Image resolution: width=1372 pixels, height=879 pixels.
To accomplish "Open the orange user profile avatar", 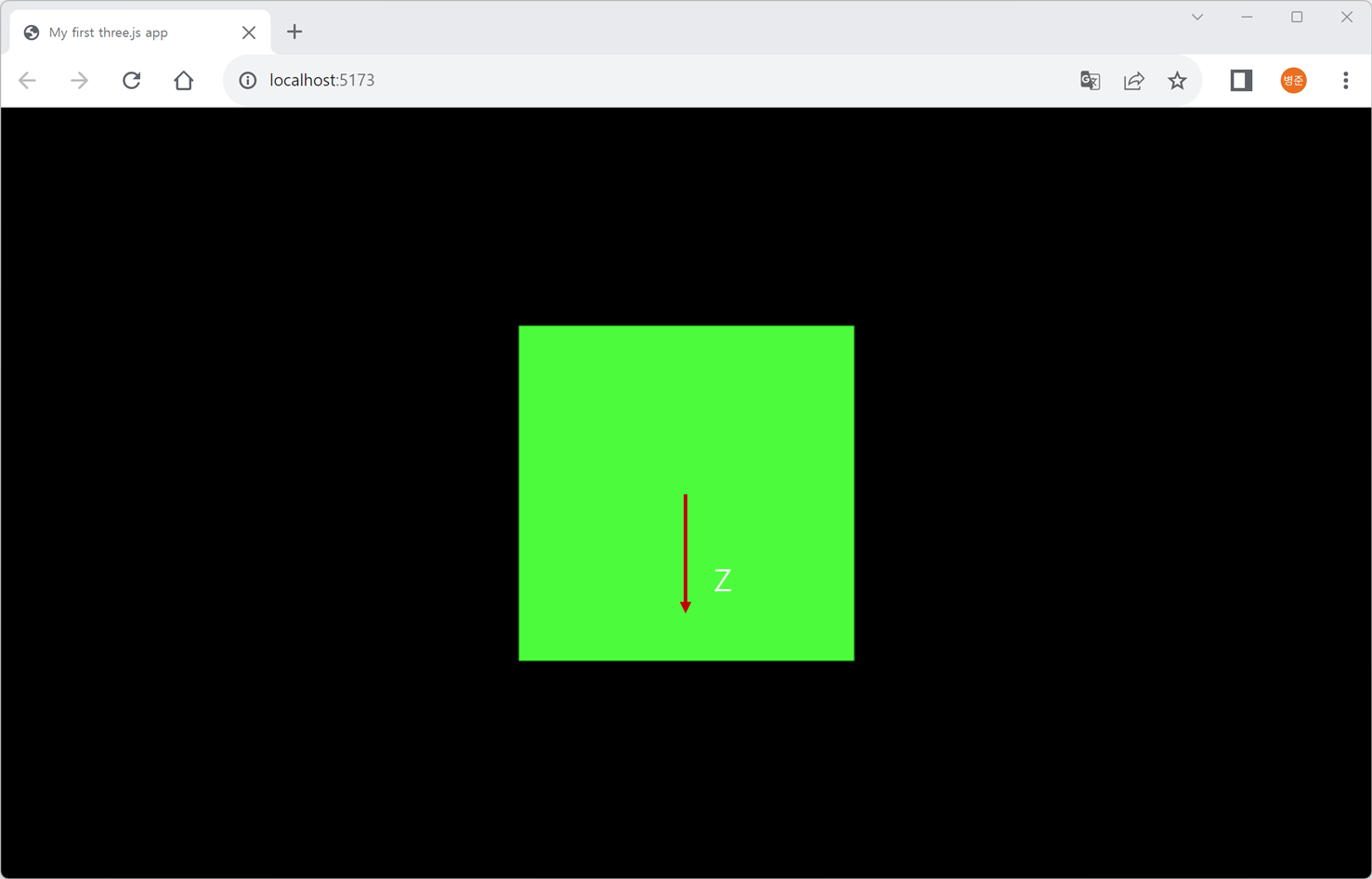I will (1293, 81).
